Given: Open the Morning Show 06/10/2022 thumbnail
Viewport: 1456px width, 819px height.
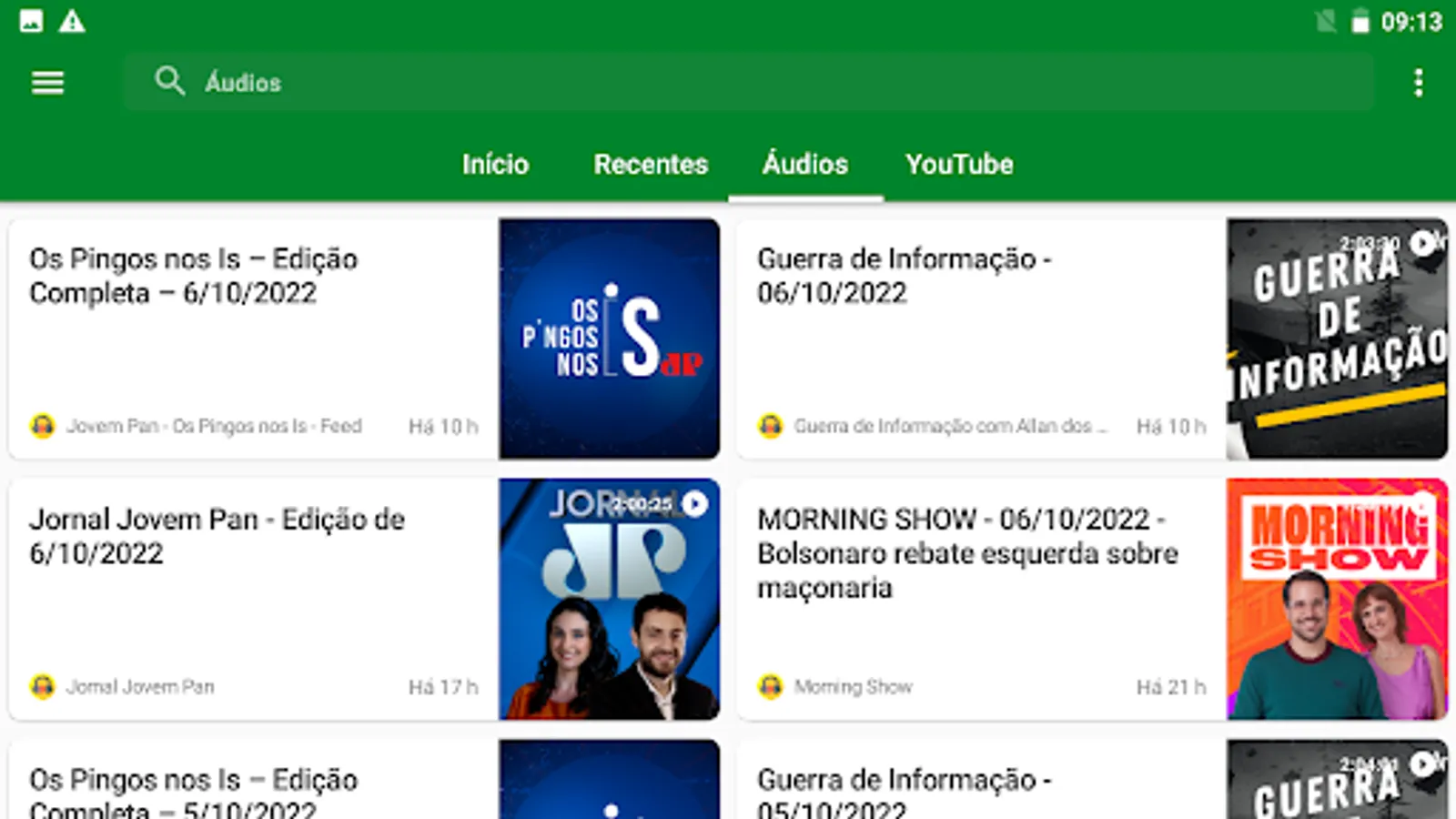Looking at the screenshot, I should [x=1337, y=599].
